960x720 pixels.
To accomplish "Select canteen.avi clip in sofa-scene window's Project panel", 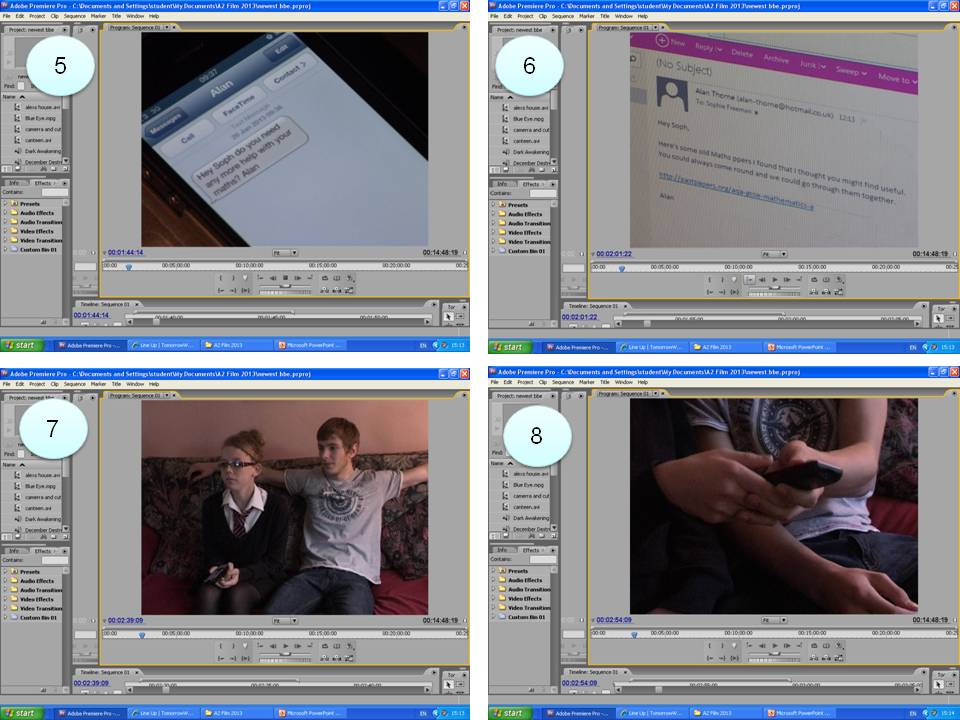I will coord(38,508).
